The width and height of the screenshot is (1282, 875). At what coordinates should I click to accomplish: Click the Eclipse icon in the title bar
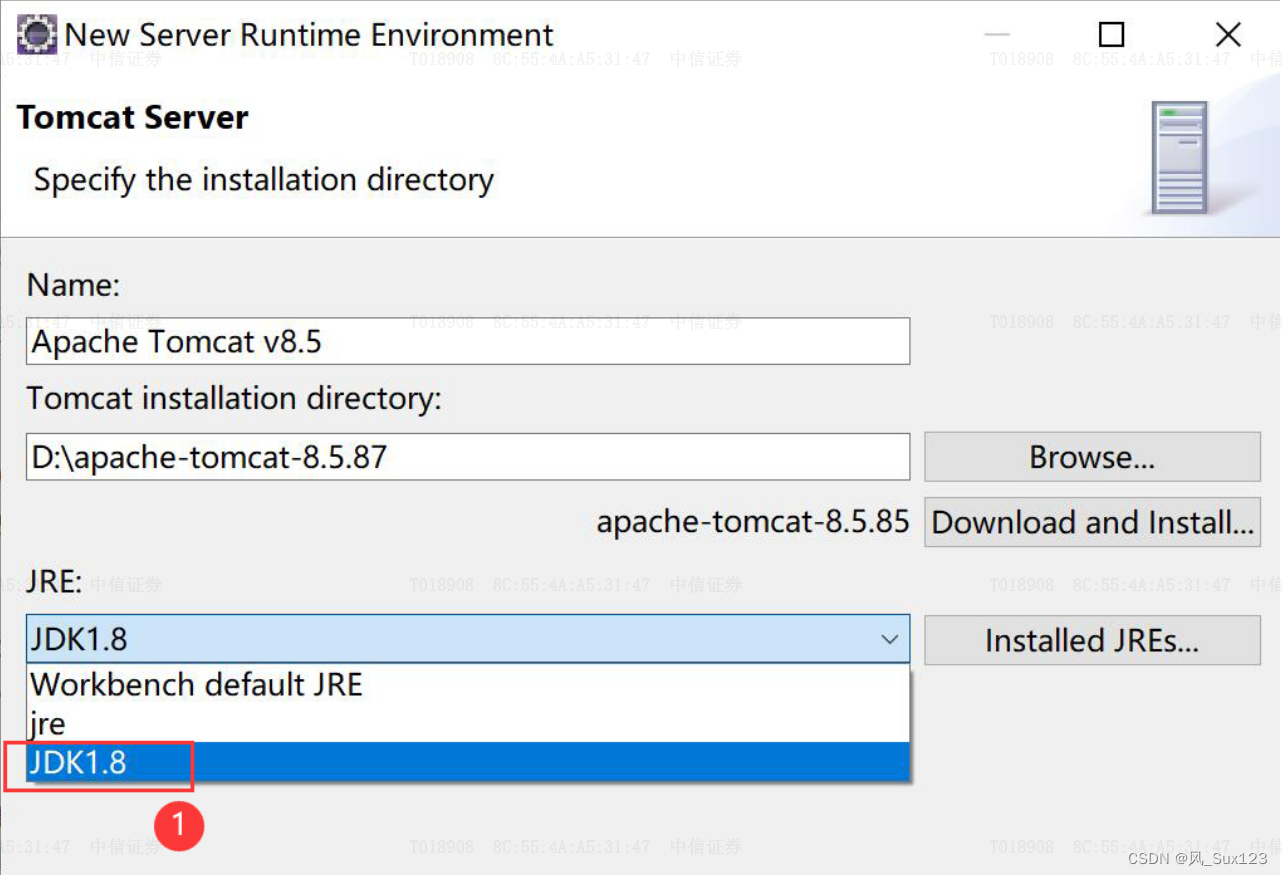pos(36,35)
